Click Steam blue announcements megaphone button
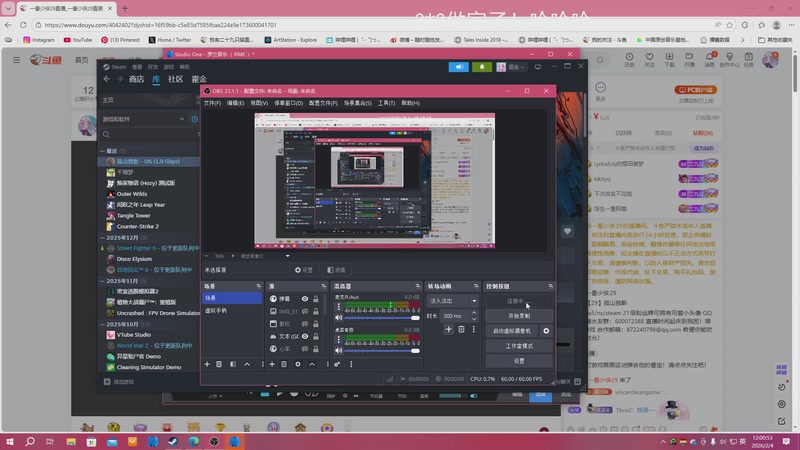This screenshot has width=800, height=450. (459, 67)
